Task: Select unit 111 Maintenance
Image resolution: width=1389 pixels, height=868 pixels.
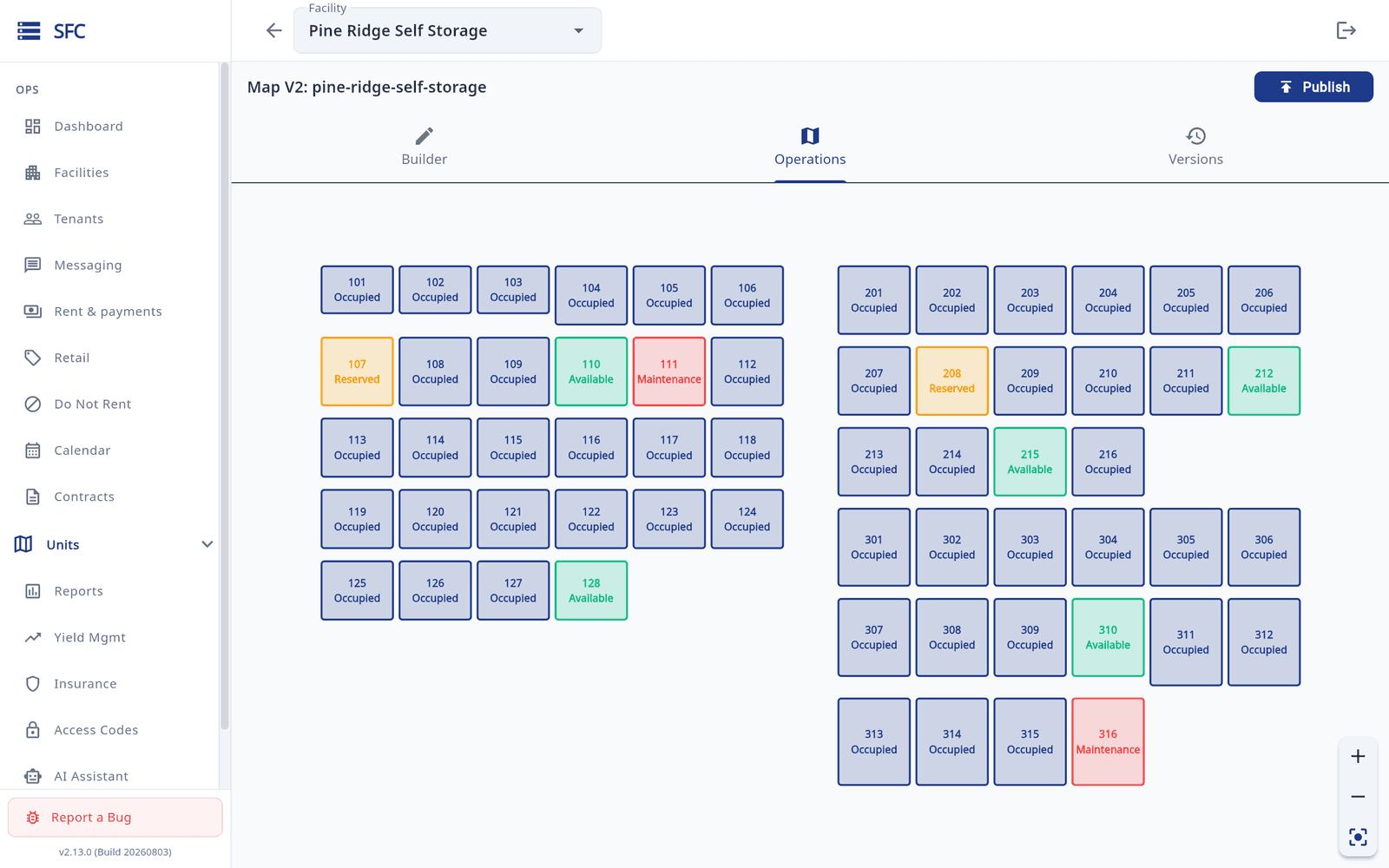Action: pyautogui.click(x=669, y=372)
